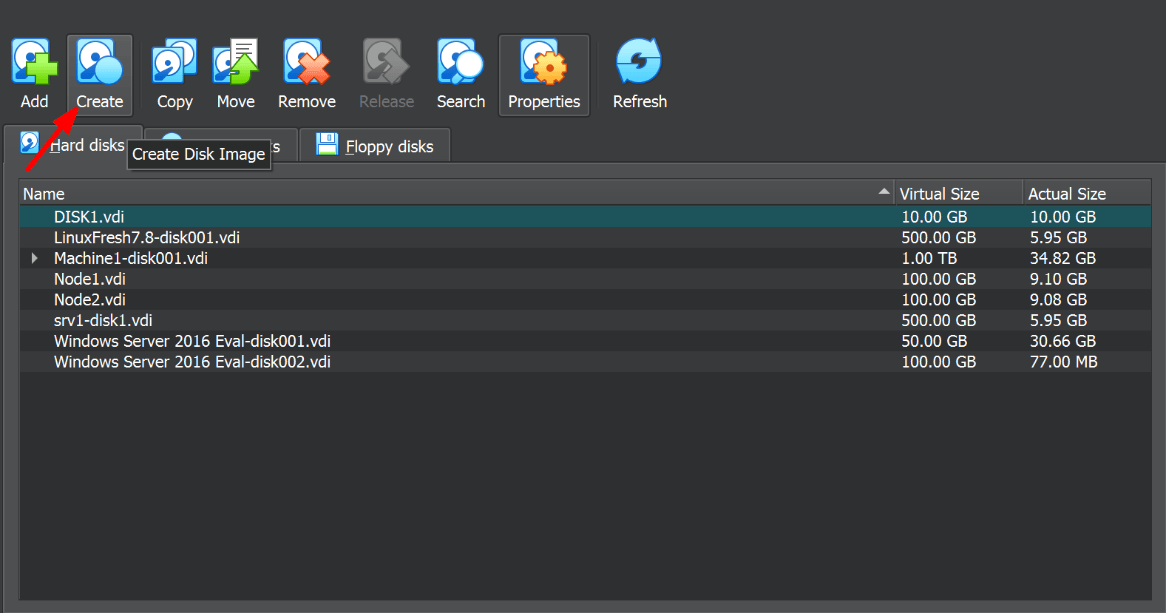Click the Refresh media list icon
The width and height of the screenshot is (1166, 613).
click(x=639, y=63)
